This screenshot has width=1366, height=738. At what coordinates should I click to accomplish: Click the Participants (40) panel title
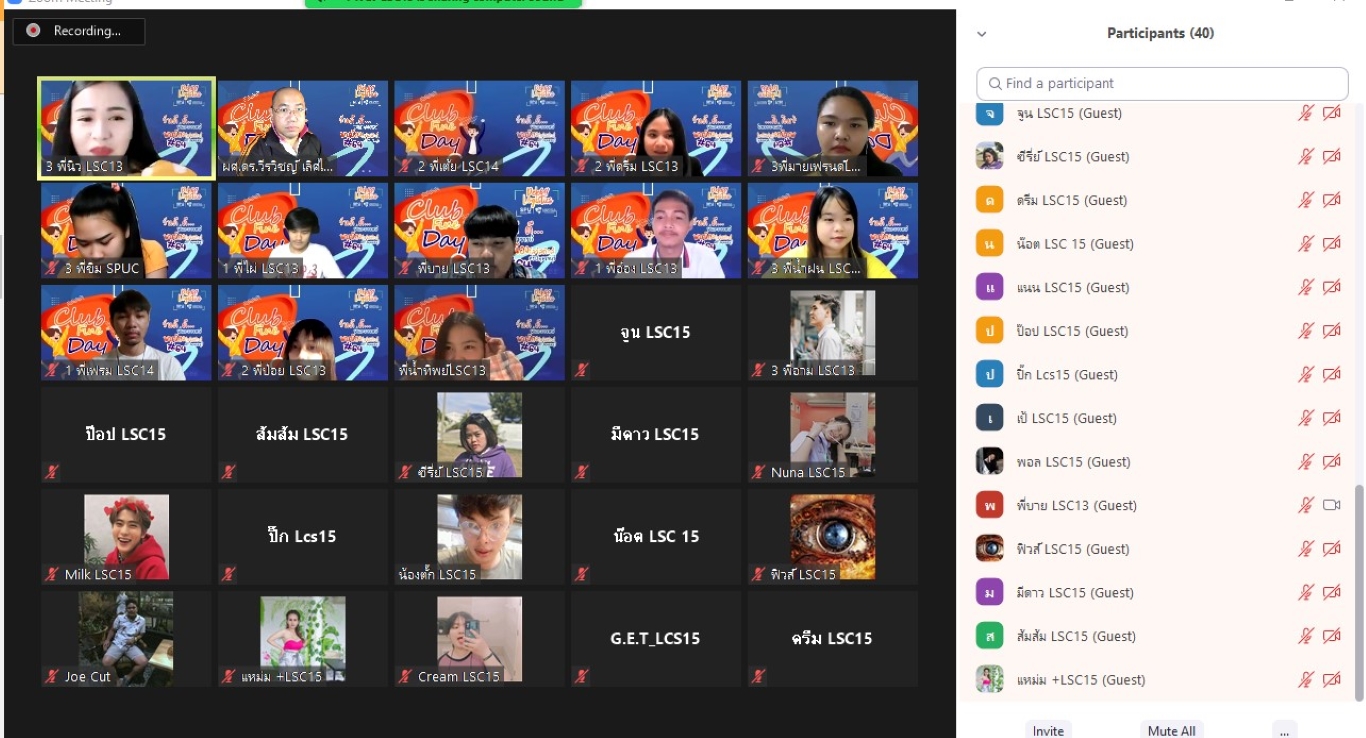coord(1160,33)
